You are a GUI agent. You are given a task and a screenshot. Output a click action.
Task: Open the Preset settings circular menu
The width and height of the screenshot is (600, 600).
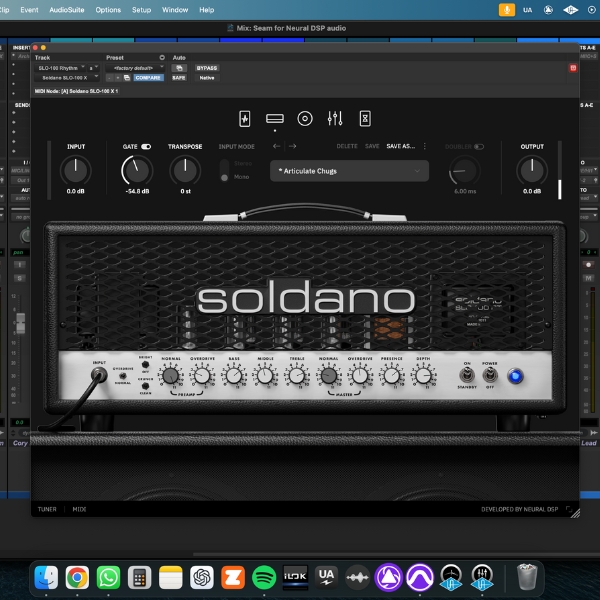[x=162, y=57]
